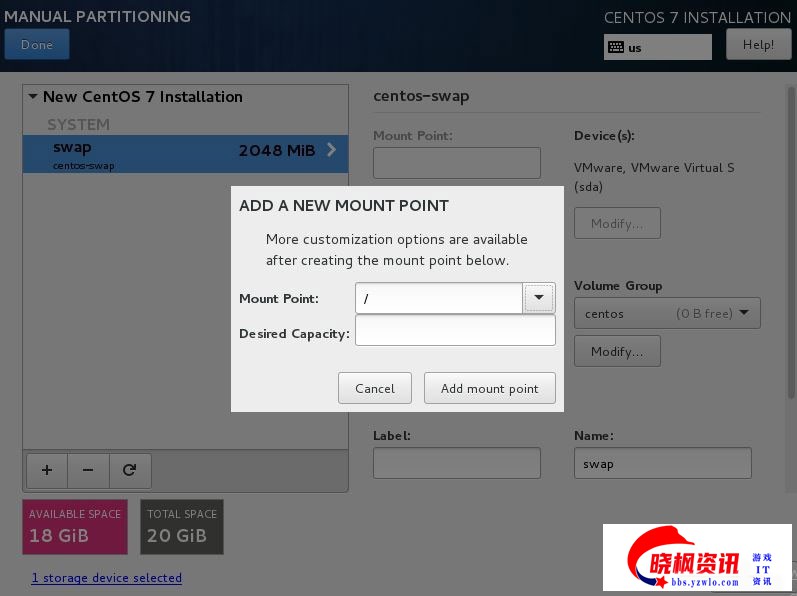Click the Mount Point text entry in dialog
The height and width of the screenshot is (596, 797).
pos(439,298)
